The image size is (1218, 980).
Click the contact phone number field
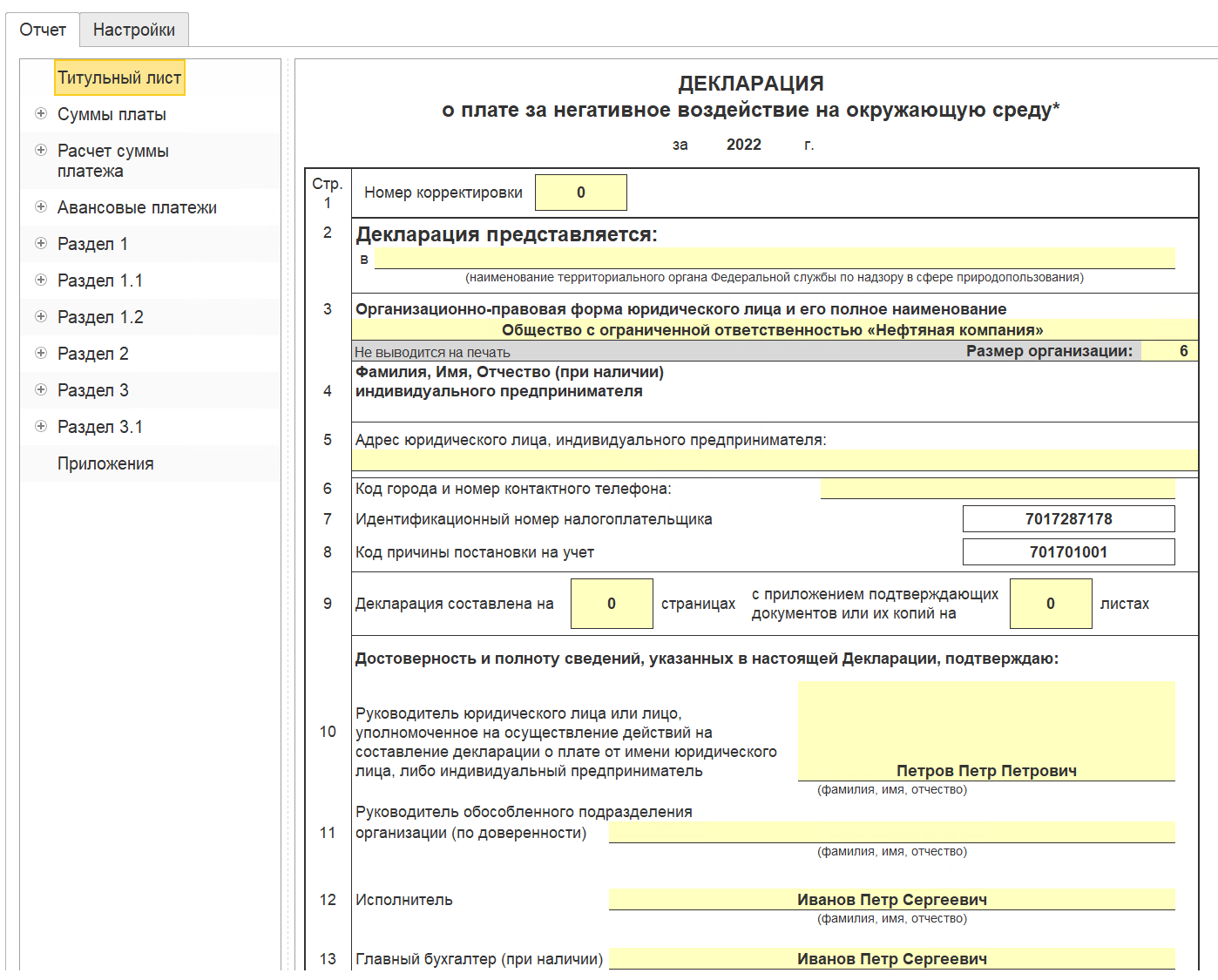tap(998, 489)
